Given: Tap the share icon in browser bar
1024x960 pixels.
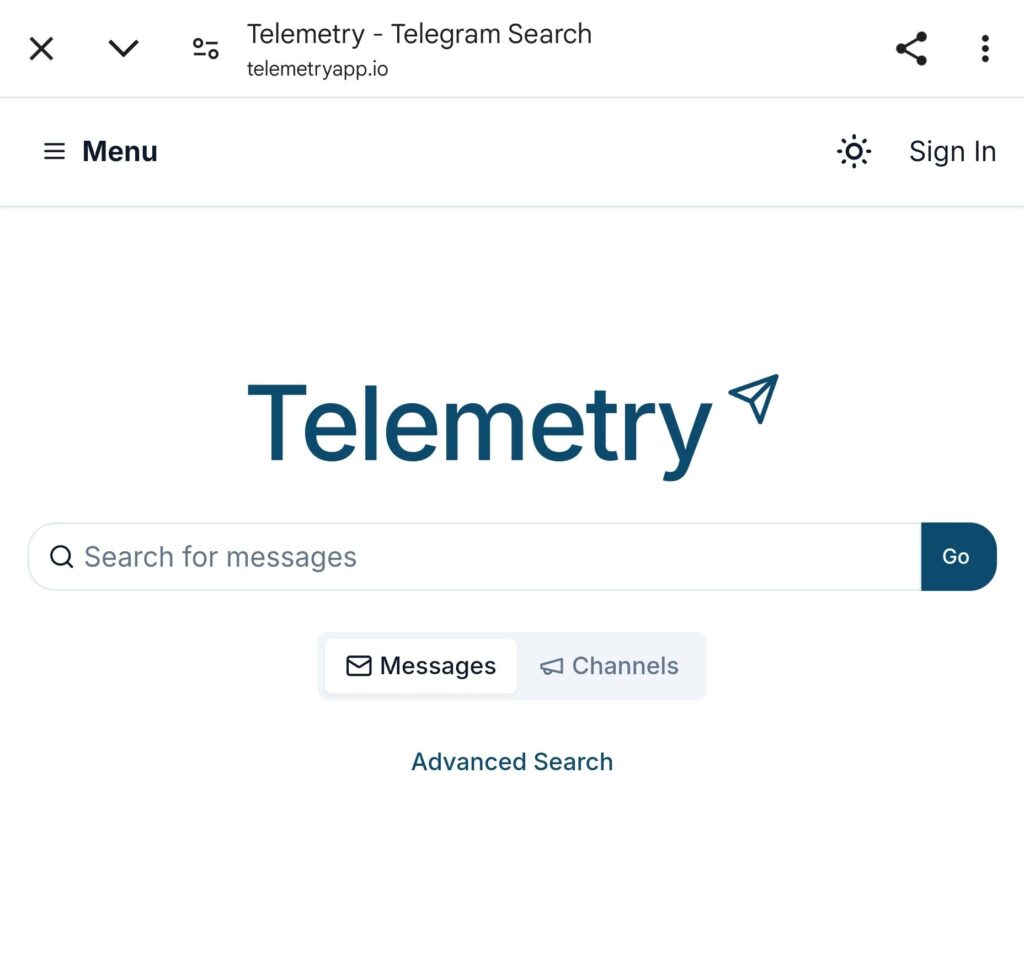Looking at the screenshot, I should point(912,48).
